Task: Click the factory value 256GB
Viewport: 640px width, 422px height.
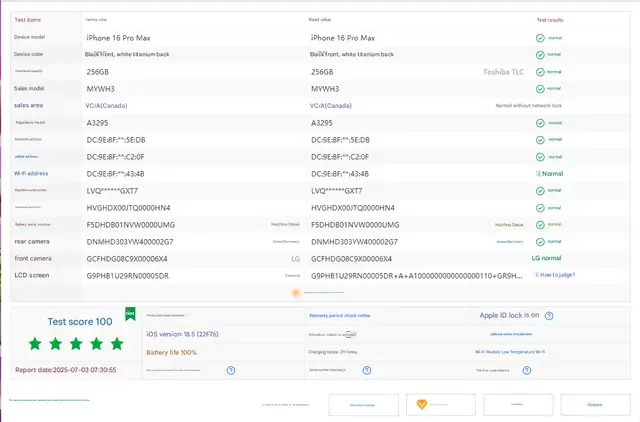Action: tap(98, 72)
